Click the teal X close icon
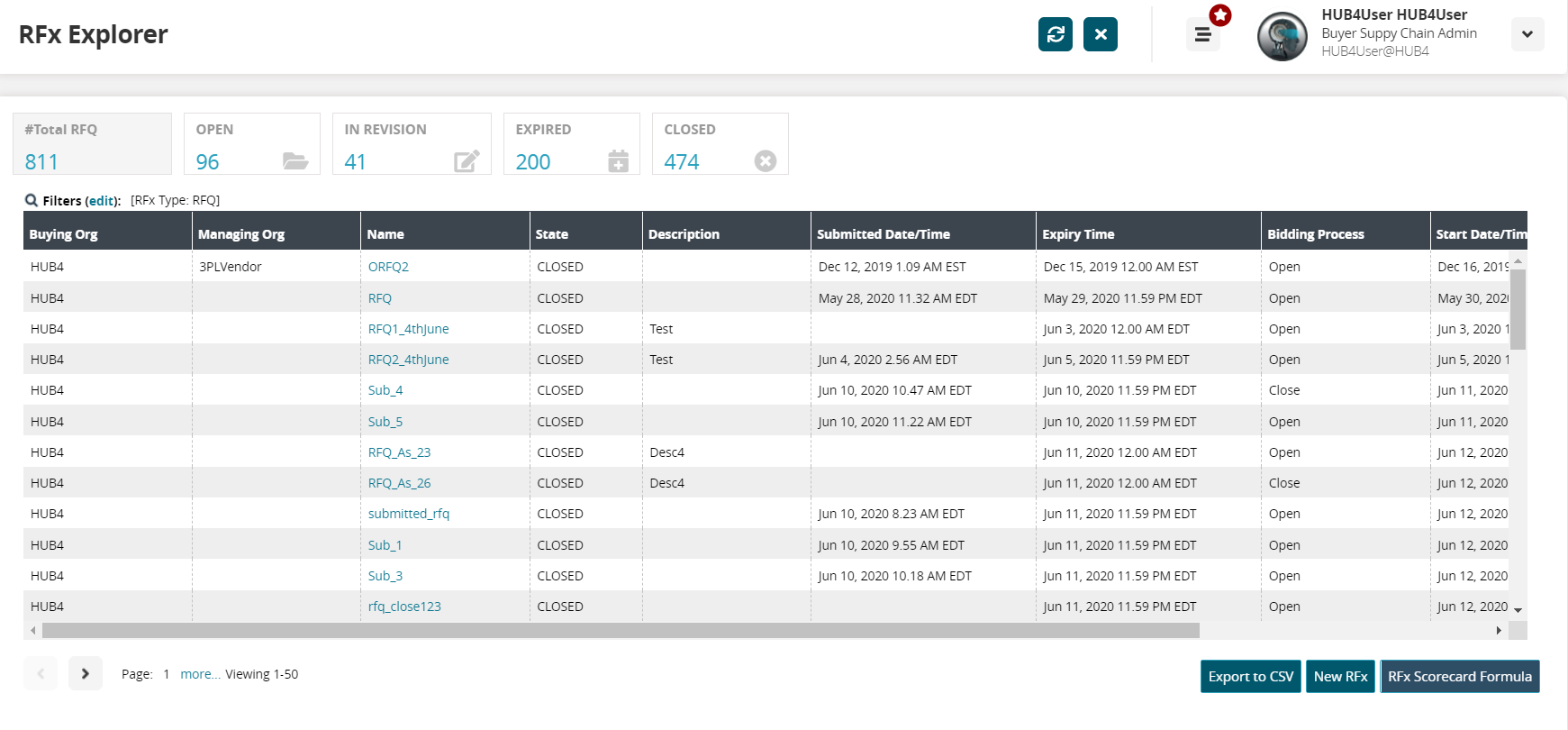 [x=1100, y=34]
